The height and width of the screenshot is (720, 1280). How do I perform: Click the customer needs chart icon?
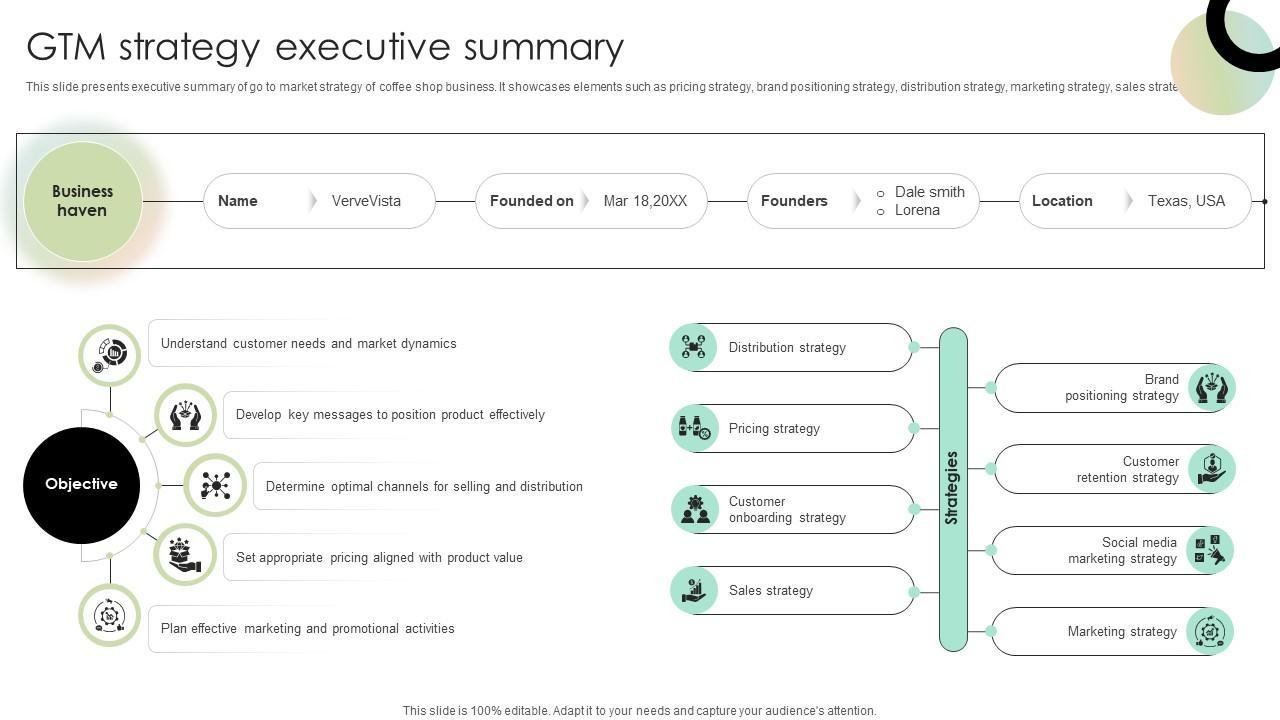110,355
